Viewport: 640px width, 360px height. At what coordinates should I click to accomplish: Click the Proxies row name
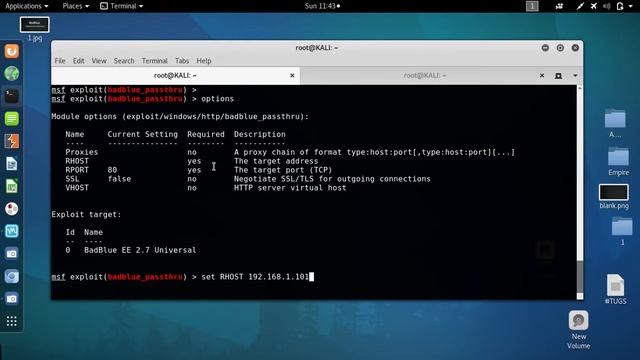click(82, 152)
